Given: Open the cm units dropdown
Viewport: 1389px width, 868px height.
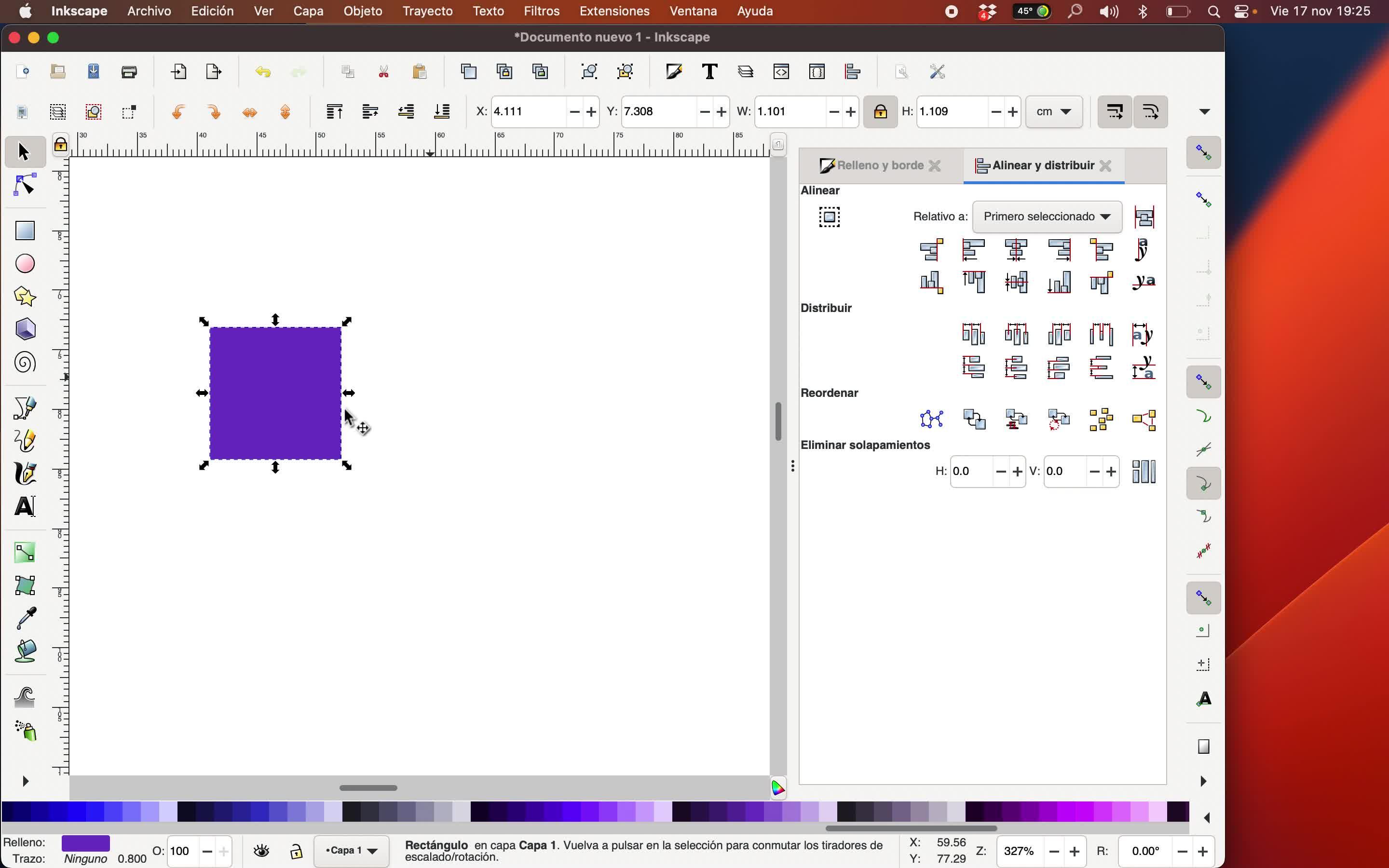Looking at the screenshot, I should pyautogui.click(x=1054, y=112).
